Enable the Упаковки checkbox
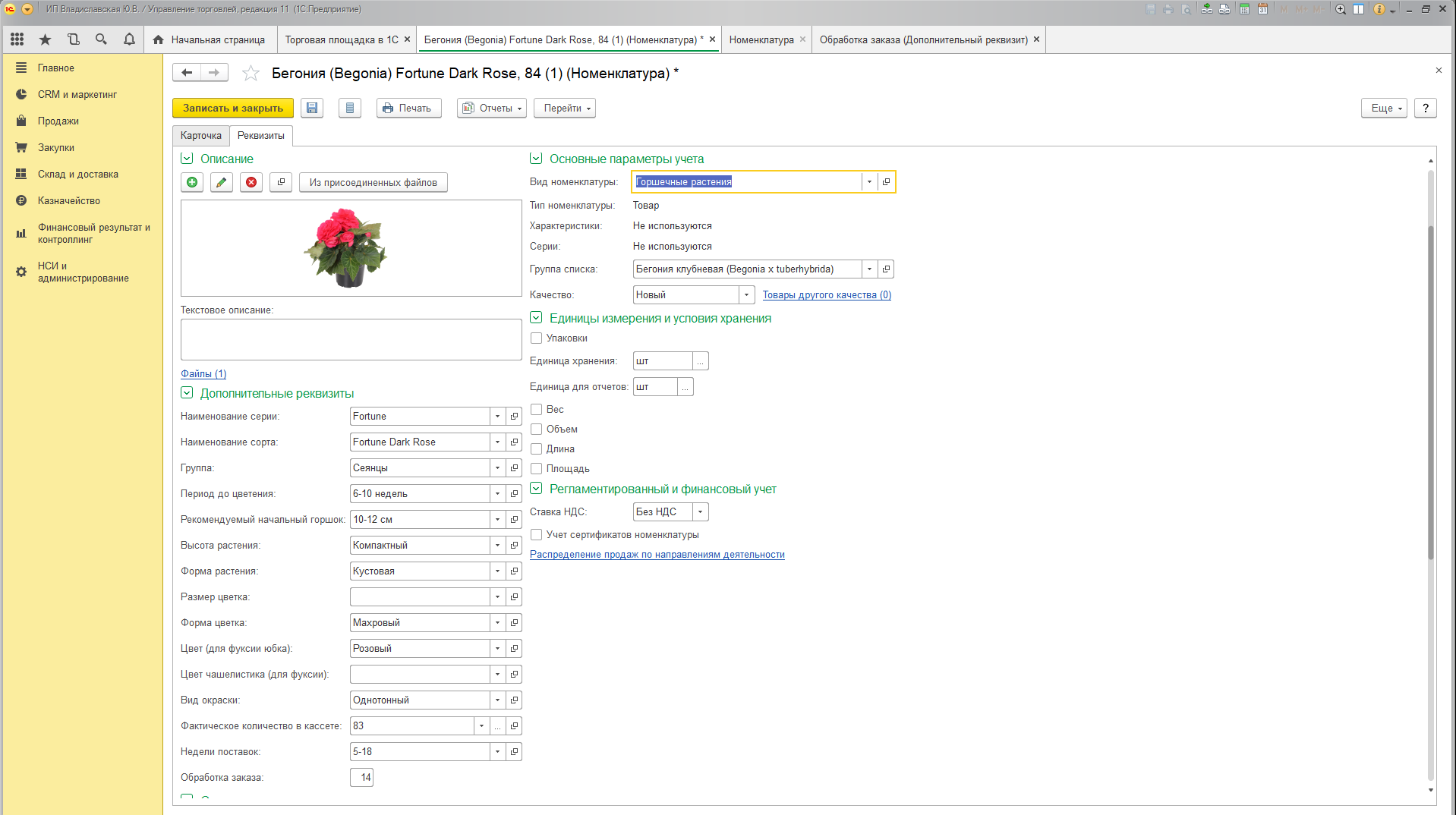 [537, 338]
